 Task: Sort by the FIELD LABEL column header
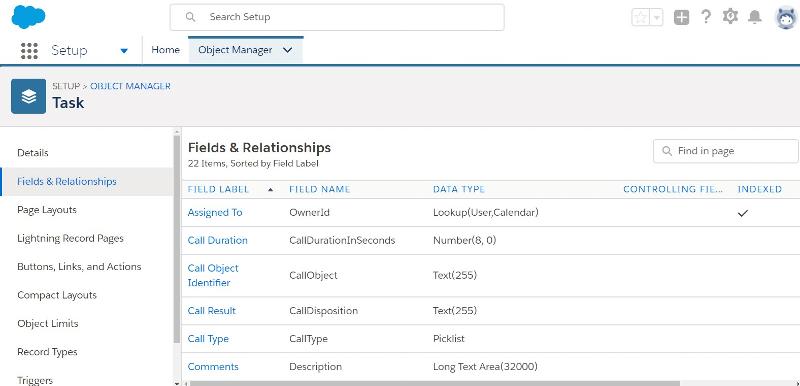(x=218, y=189)
